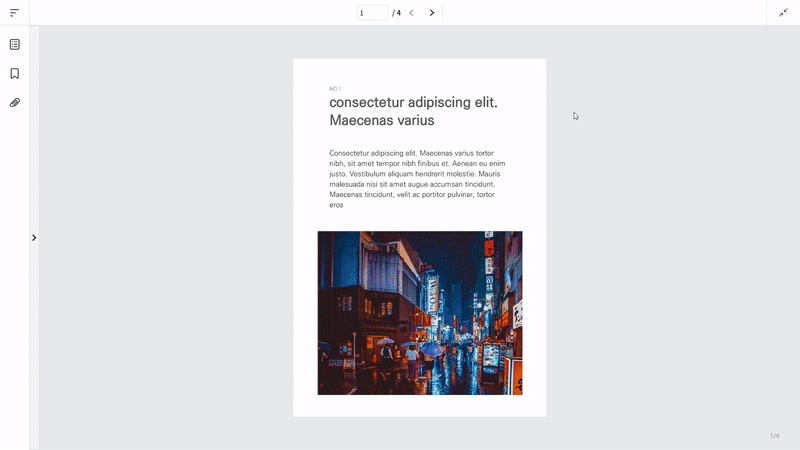Show the bookmarks panel
This screenshot has width=800, height=450.
coord(15,74)
